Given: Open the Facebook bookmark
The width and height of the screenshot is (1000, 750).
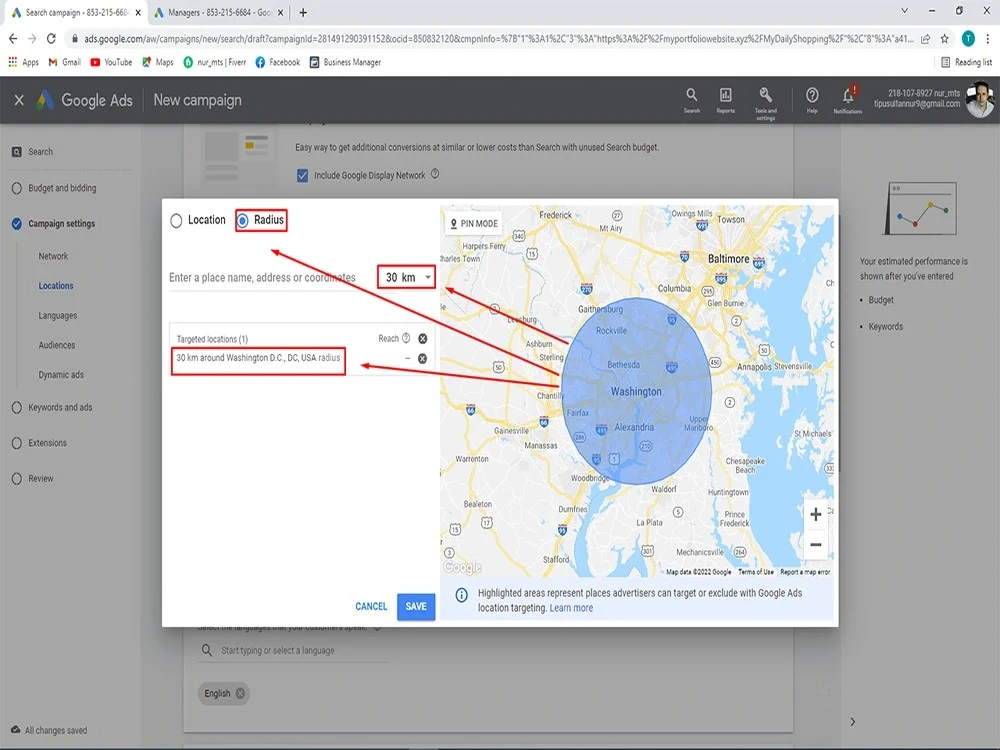Looking at the screenshot, I should [x=277, y=62].
